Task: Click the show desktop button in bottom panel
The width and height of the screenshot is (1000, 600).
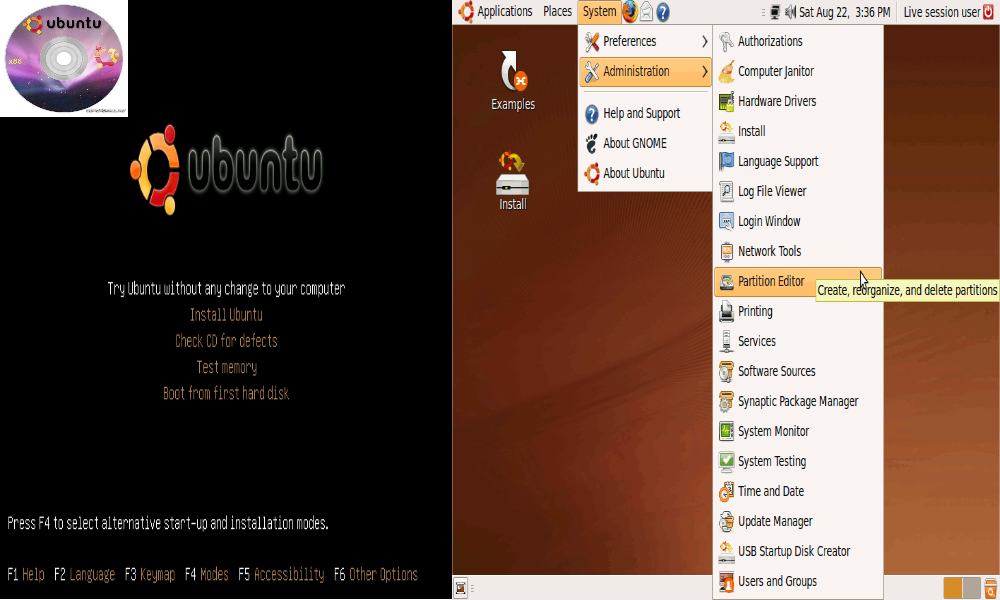Action: pyautogui.click(x=460, y=588)
